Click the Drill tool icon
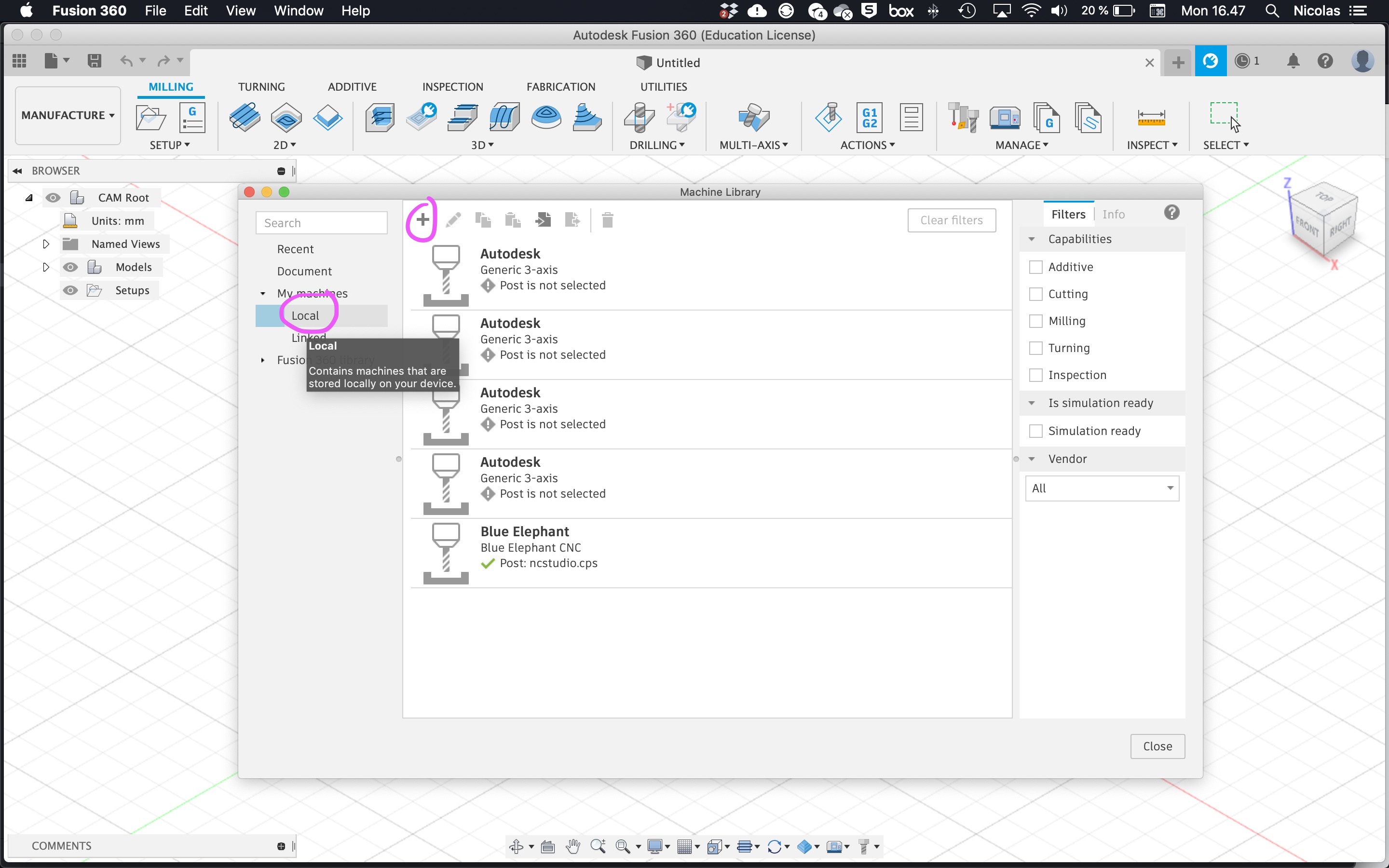1389x868 pixels. pyautogui.click(x=639, y=117)
